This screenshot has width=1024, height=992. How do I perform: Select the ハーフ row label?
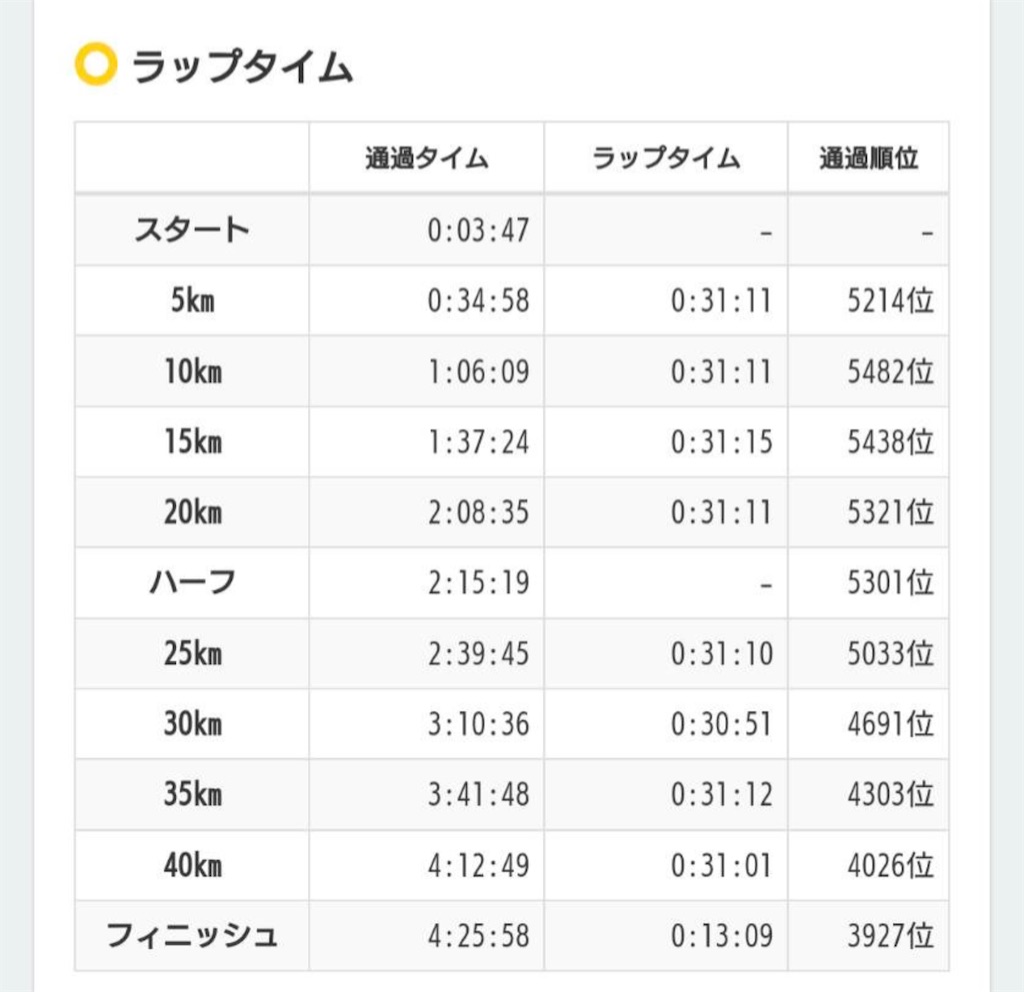coord(192,582)
